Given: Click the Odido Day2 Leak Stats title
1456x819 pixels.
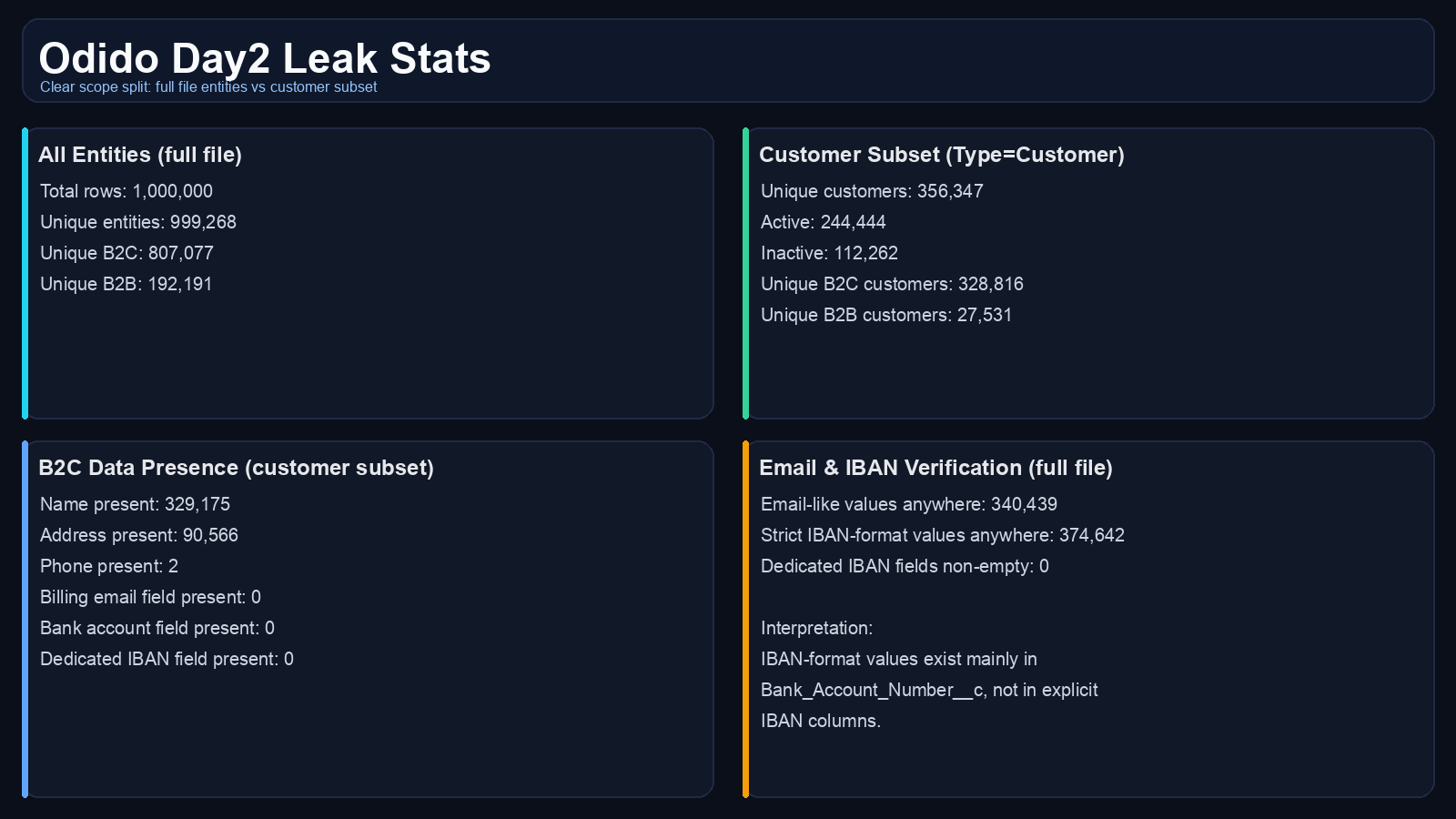Looking at the screenshot, I should tap(264, 58).
